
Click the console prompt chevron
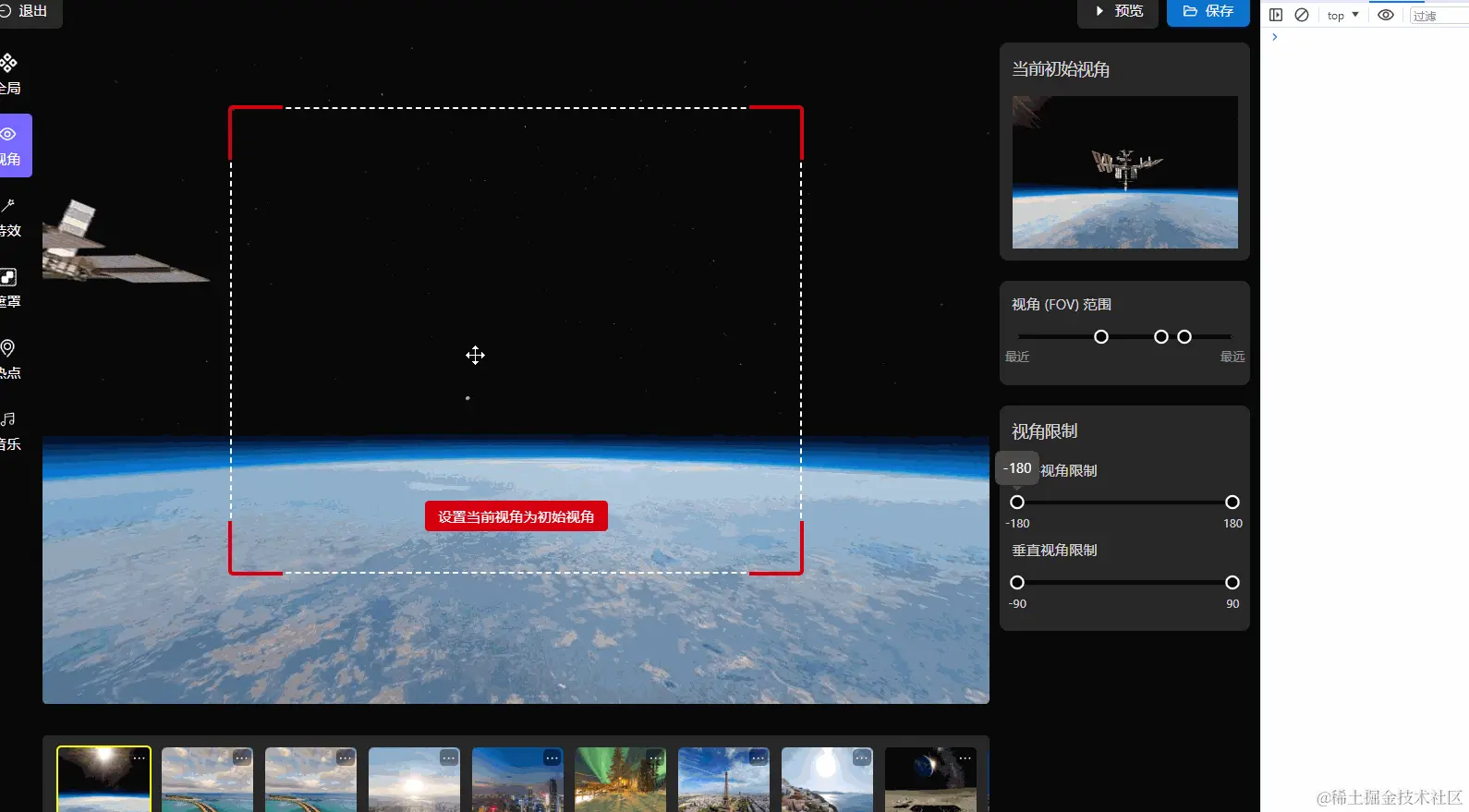tap(1275, 37)
